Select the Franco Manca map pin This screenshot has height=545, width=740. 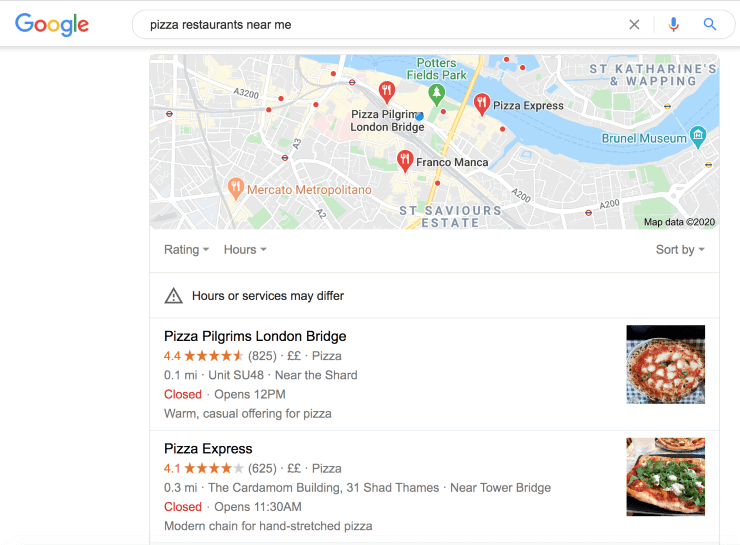pyautogui.click(x=405, y=160)
